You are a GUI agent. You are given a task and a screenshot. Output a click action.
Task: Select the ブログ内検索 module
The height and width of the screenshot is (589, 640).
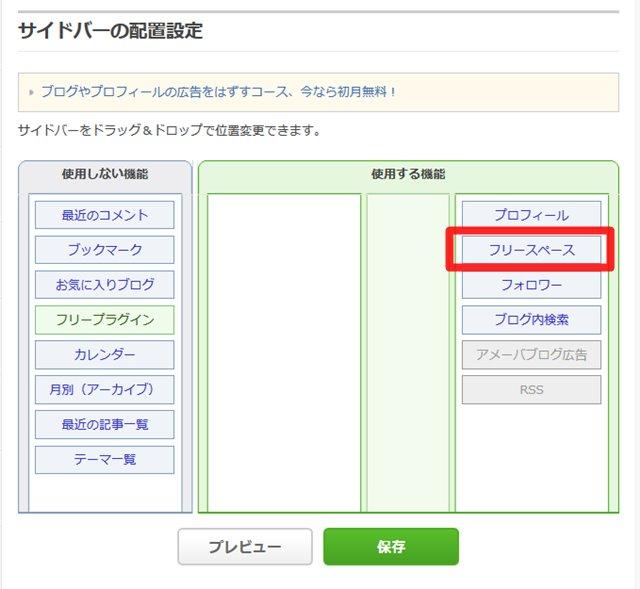[x=531, y=320]
